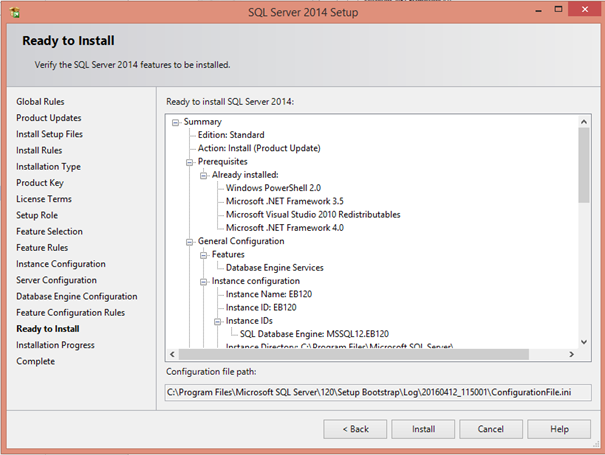The width and height of the screenshot is (605, 455).
Task: Select the Install Rules step
Action: click(x=39, y=151)
